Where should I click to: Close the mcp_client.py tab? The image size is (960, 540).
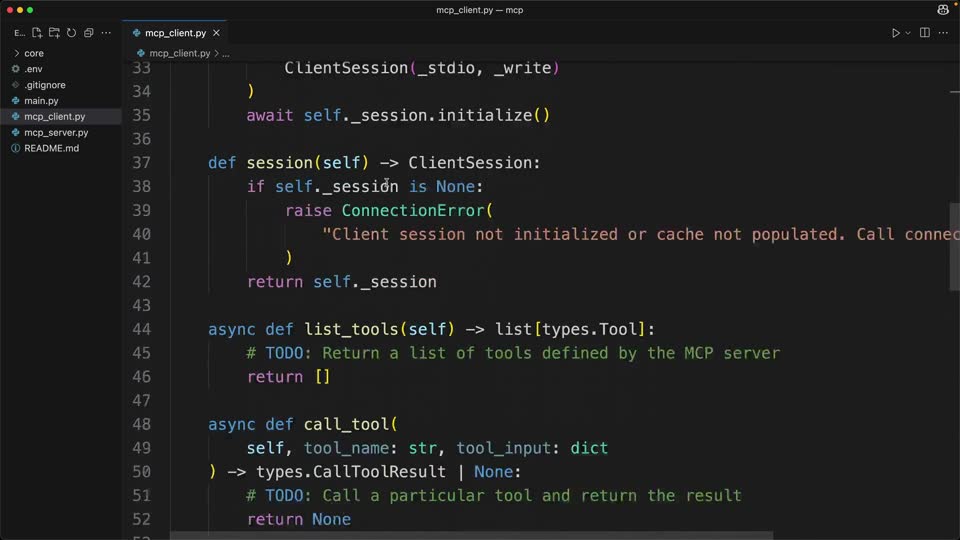coord(216,33)
